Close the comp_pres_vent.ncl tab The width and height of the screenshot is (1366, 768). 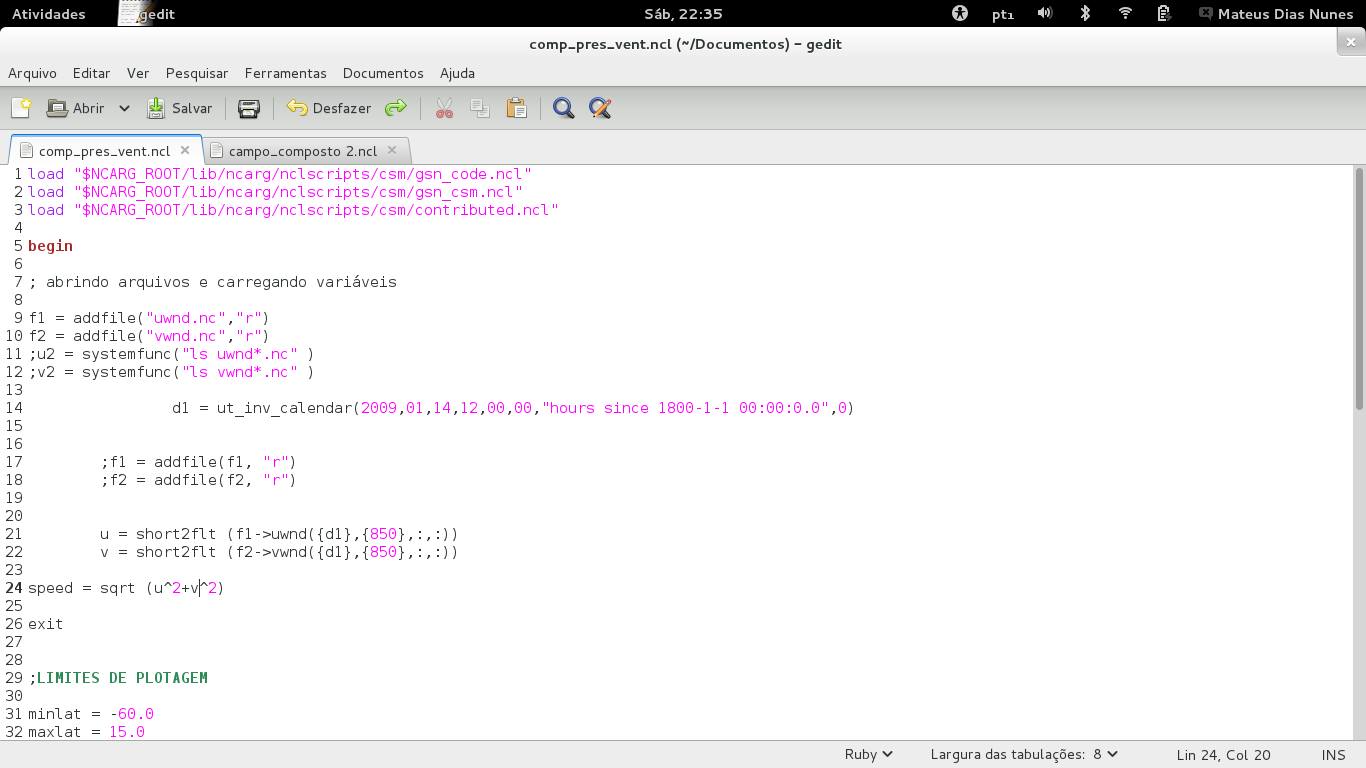tap(185, 150)
